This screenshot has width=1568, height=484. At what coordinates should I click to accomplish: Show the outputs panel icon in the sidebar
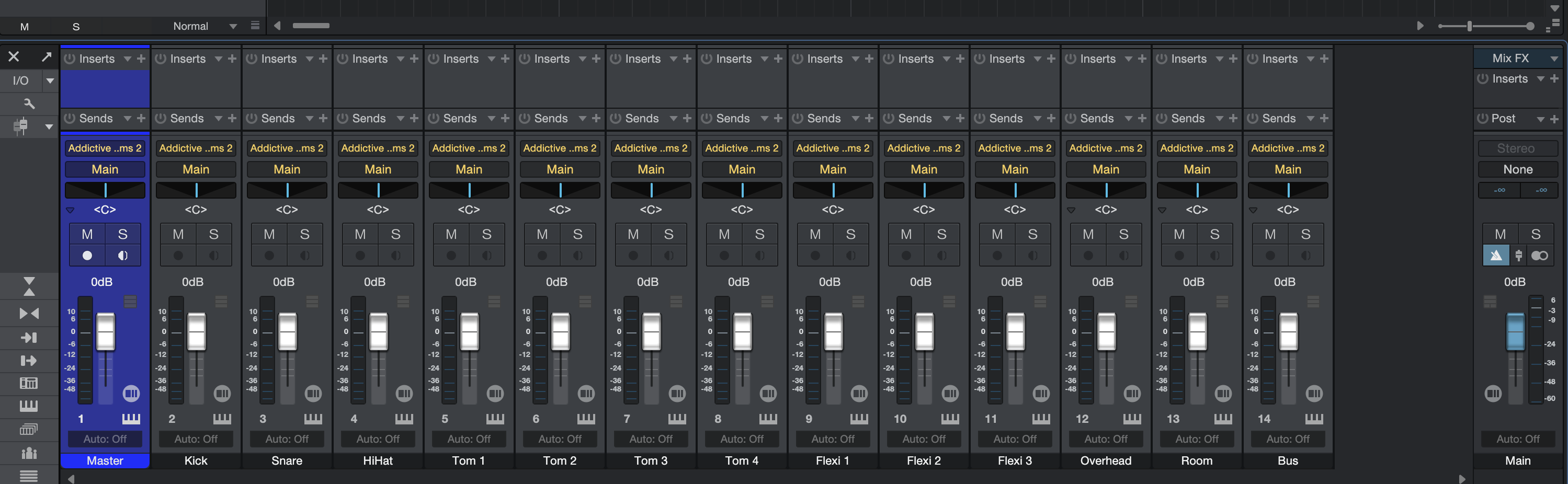click(29, 361)
